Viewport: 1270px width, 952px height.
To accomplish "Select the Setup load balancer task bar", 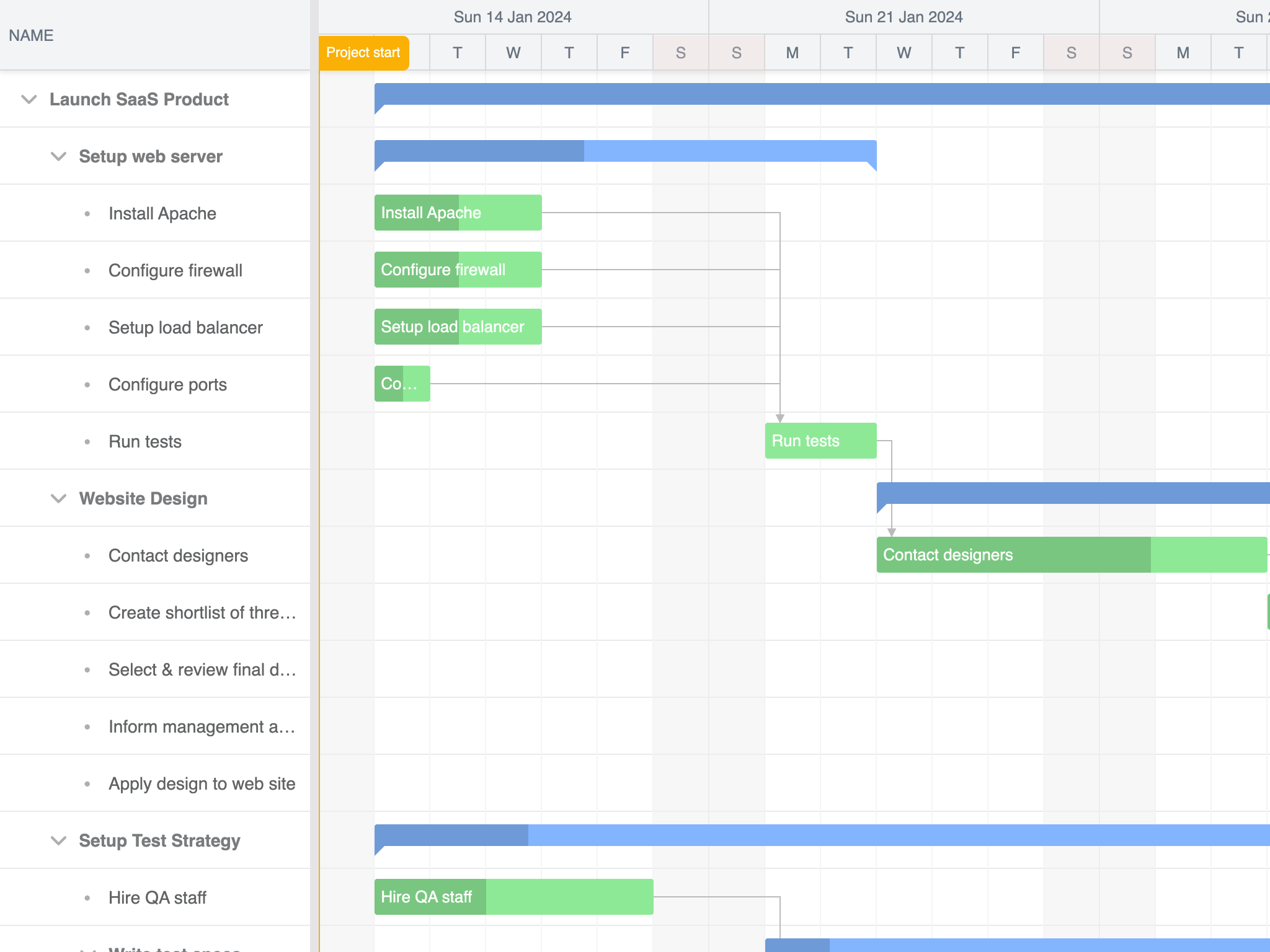I will pyautogui.click(x=457, y=327).
